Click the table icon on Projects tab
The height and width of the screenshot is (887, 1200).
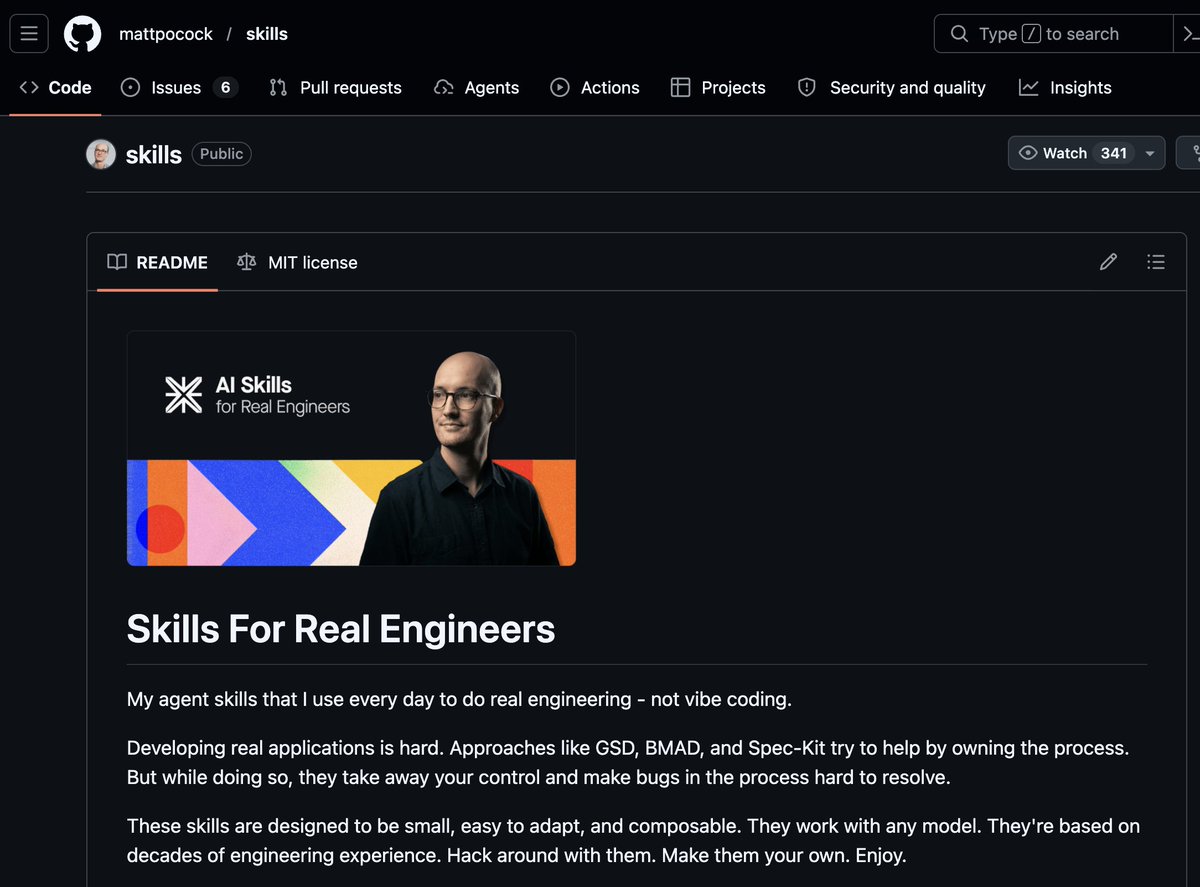point(680,88)
